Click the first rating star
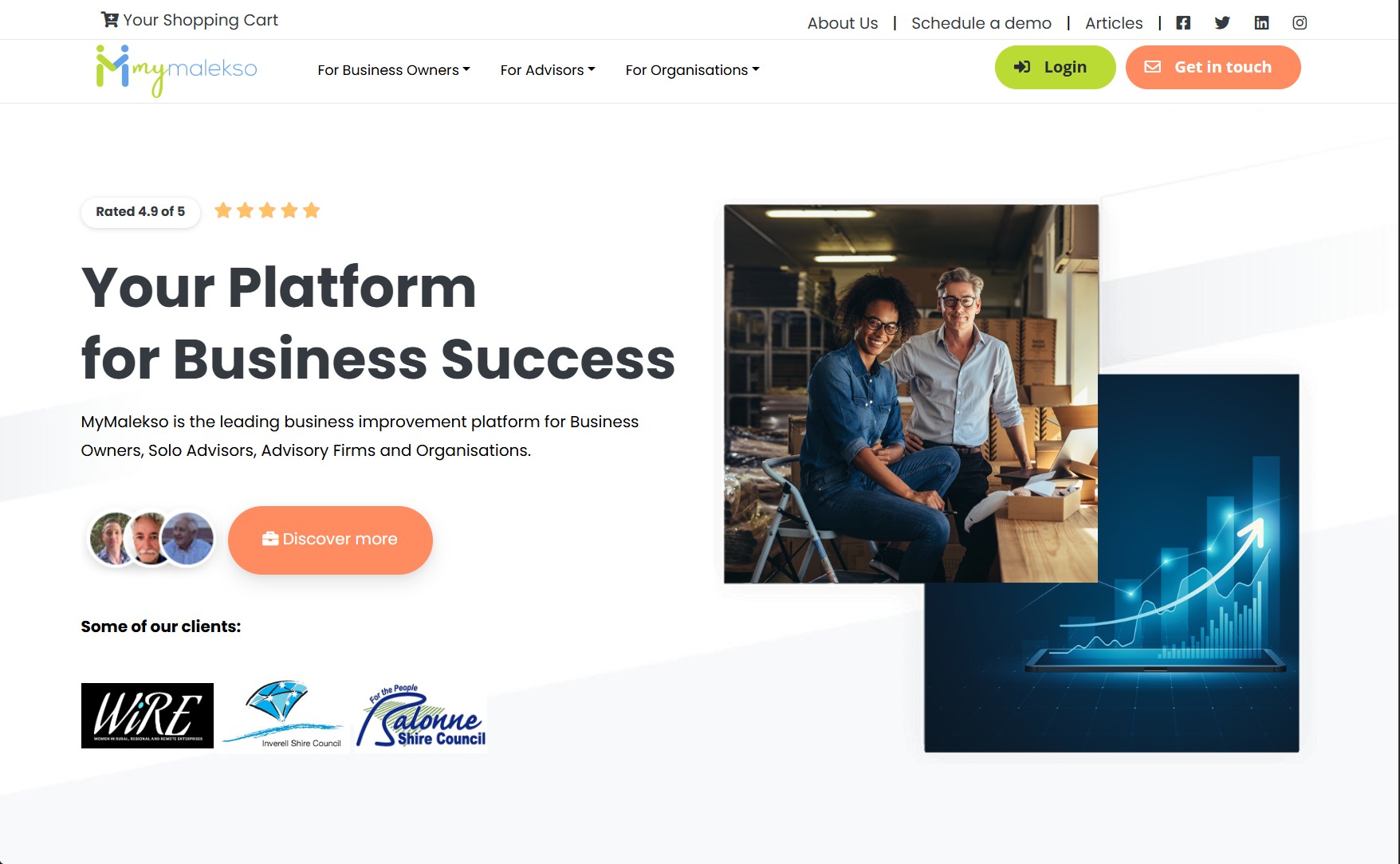 tap(223, 210)
